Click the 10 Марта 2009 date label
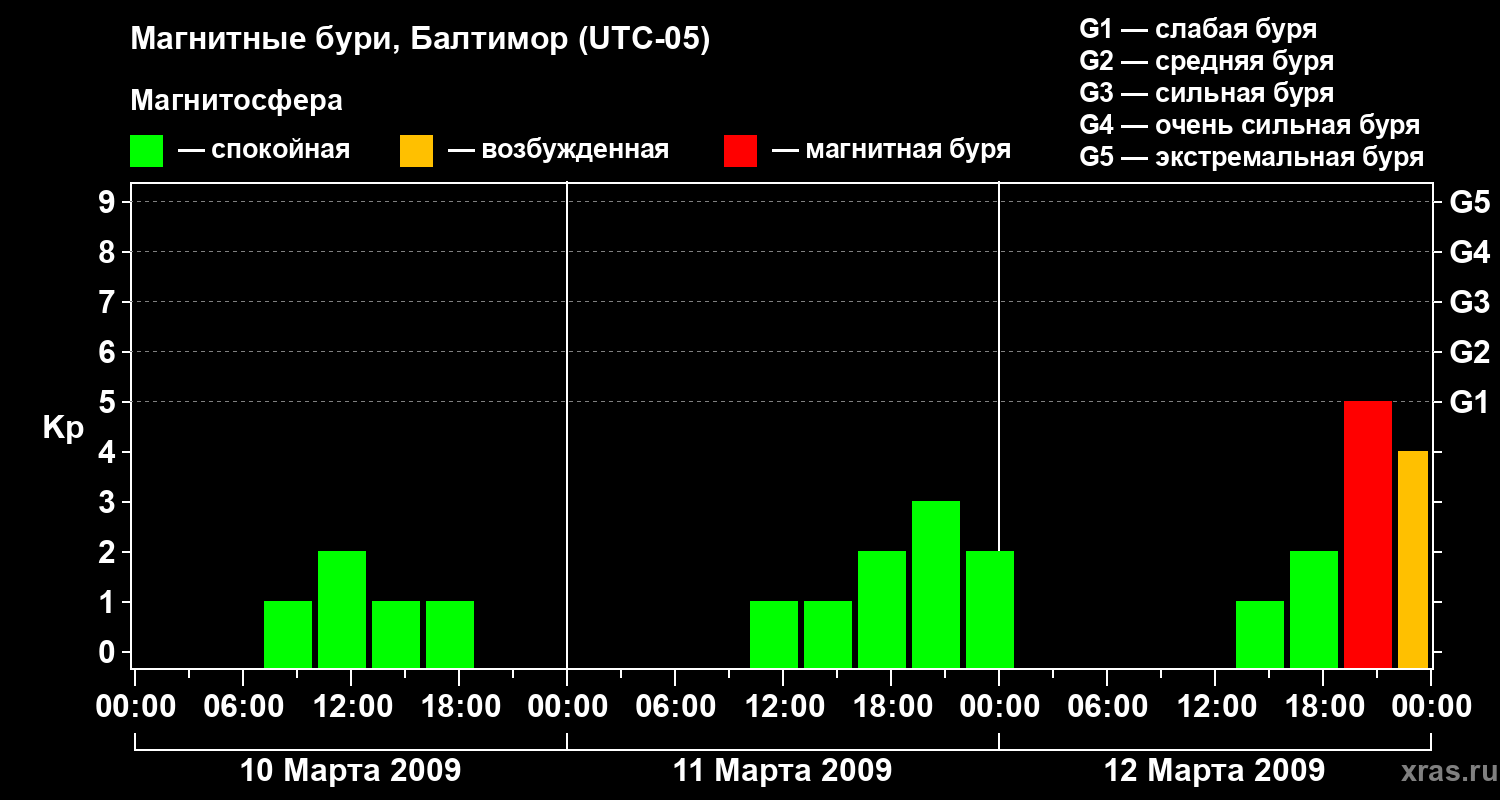Viewport: 1500px width, 800px height. pos(351,771)
